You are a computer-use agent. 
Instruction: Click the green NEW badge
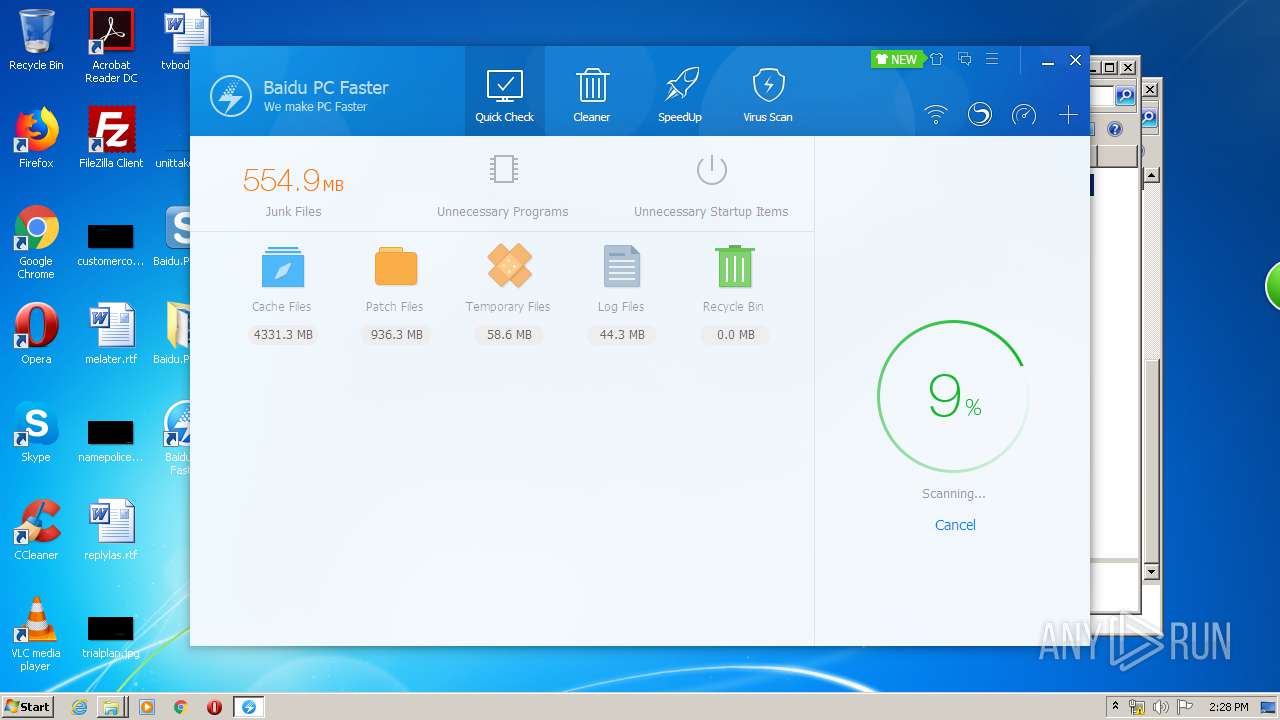(896, 60)
